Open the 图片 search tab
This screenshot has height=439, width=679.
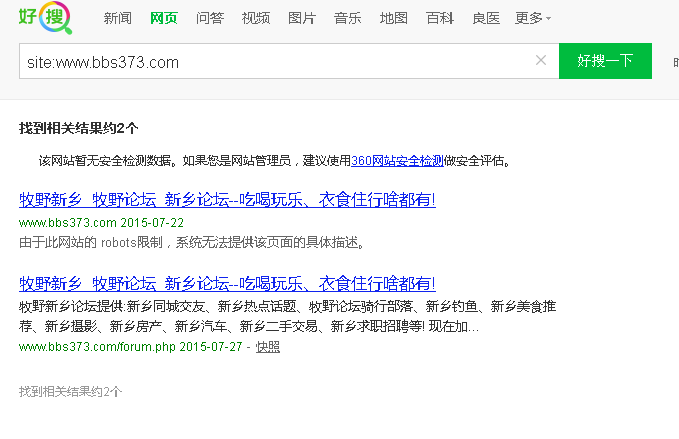pyautogui.click(x=301, y=18)
